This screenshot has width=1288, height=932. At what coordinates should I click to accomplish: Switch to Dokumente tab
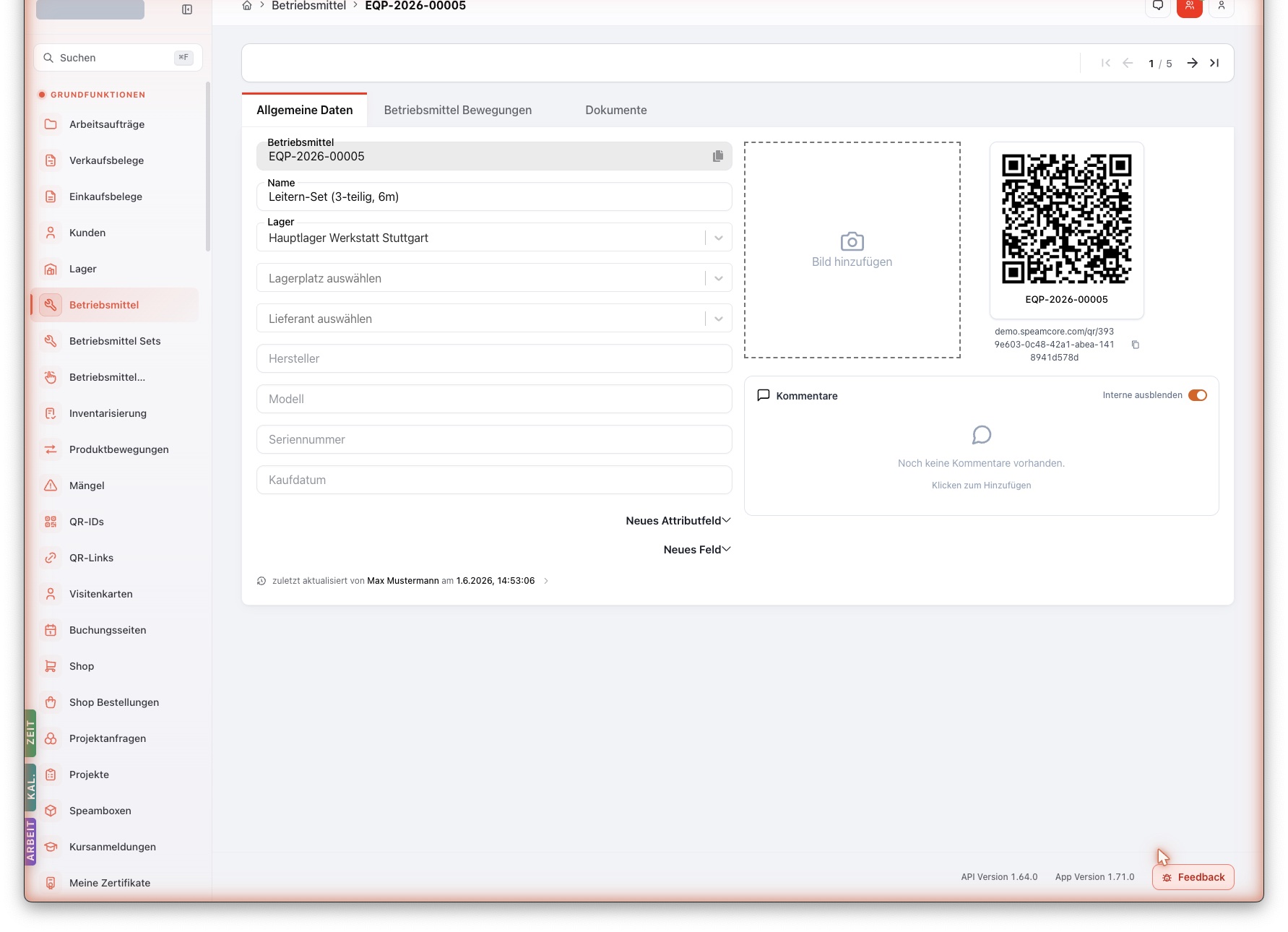616,110
